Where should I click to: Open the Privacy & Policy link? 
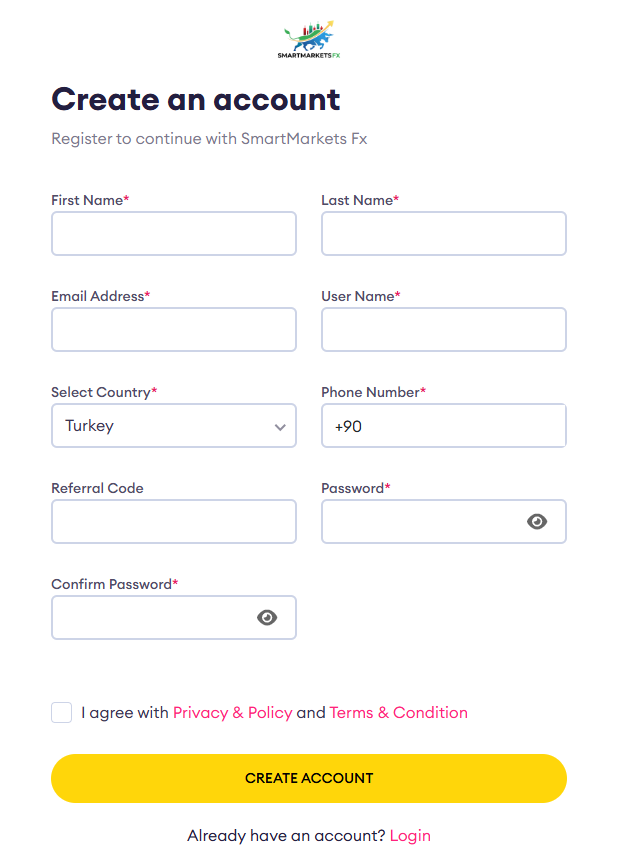(232, 713)
